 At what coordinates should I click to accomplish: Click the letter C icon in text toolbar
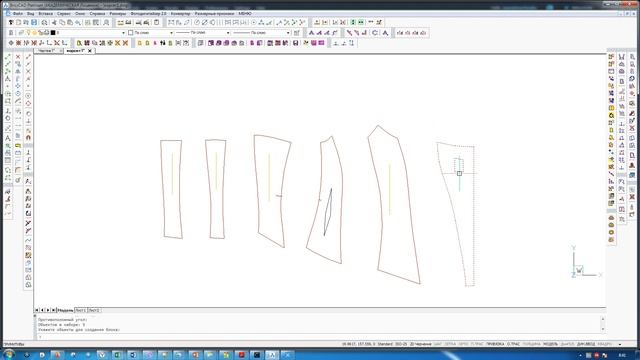click(x=375, y=33)
